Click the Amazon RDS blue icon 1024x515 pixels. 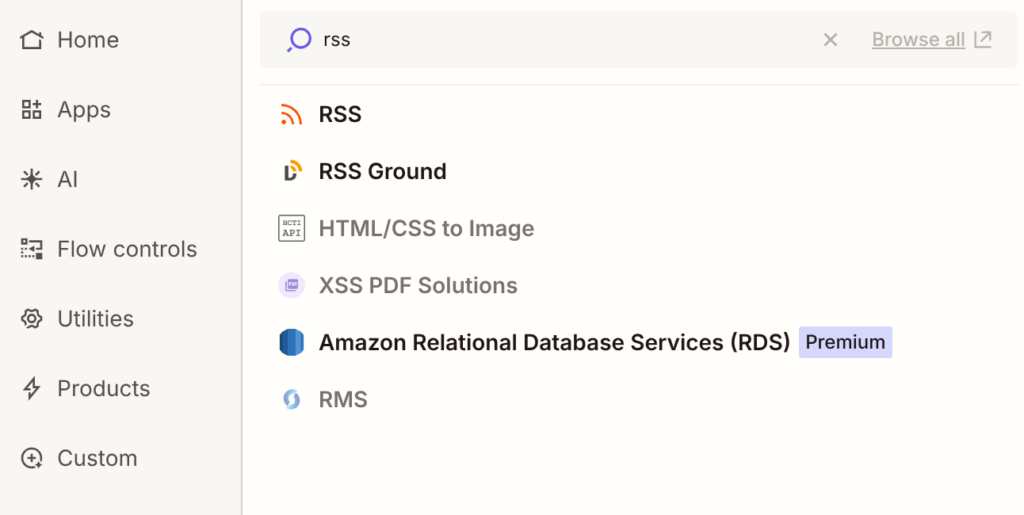(291, 342)
